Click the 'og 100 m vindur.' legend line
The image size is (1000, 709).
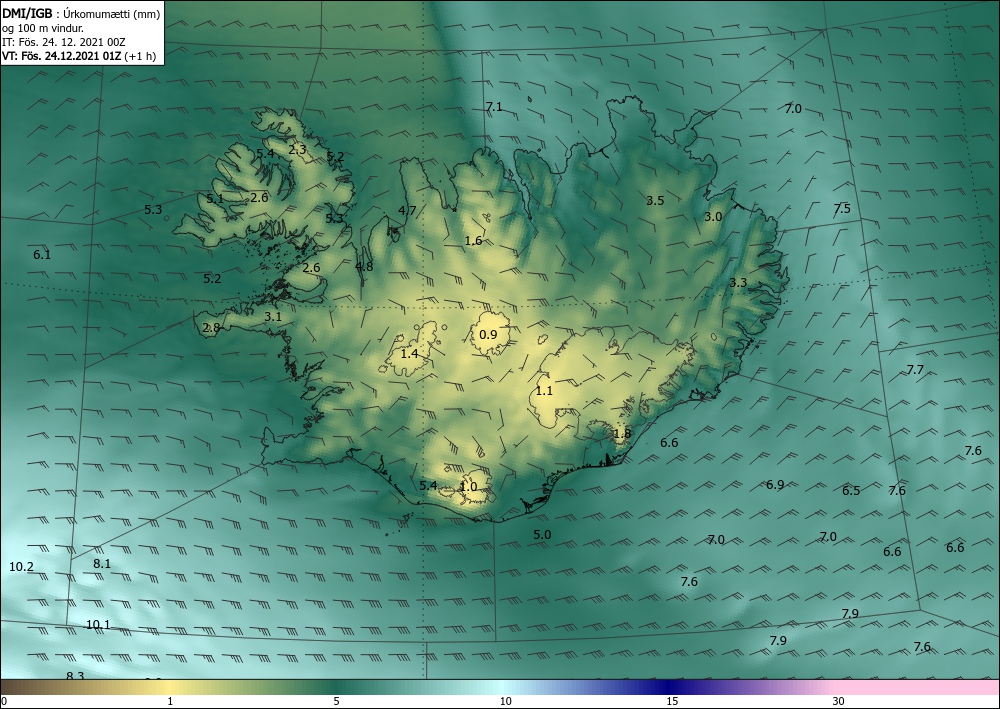tap(43, 28)
